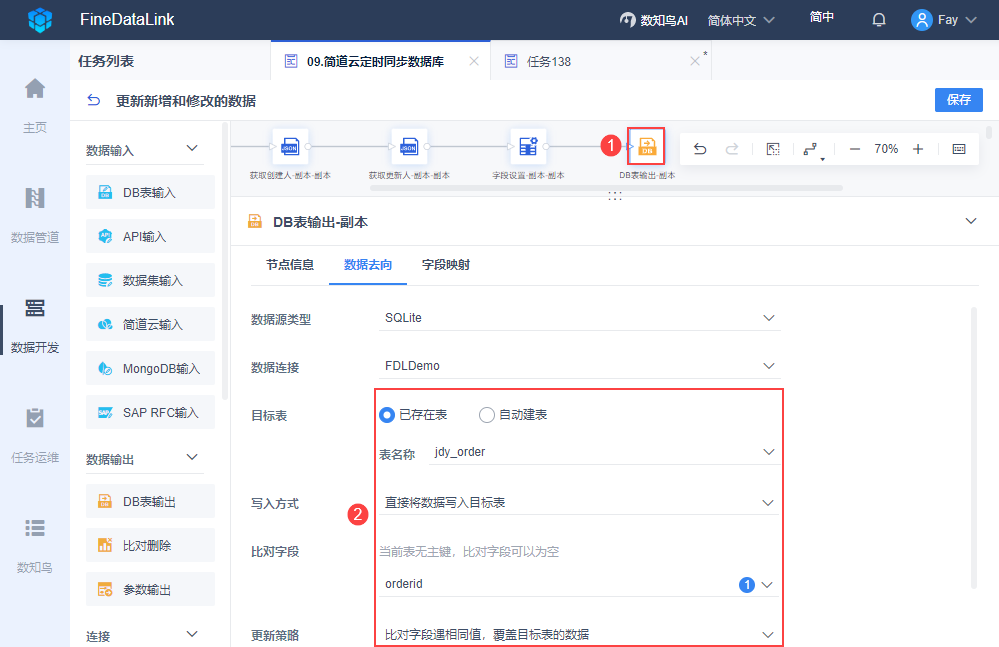The width and height of the screenshot is (999, 647).
Task: Add a 参数输出 node
Action: [150, 589]
